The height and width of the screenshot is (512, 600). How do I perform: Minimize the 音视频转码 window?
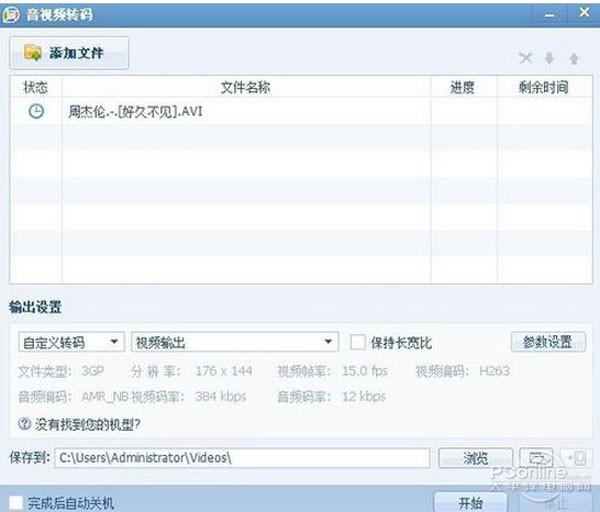550,15
